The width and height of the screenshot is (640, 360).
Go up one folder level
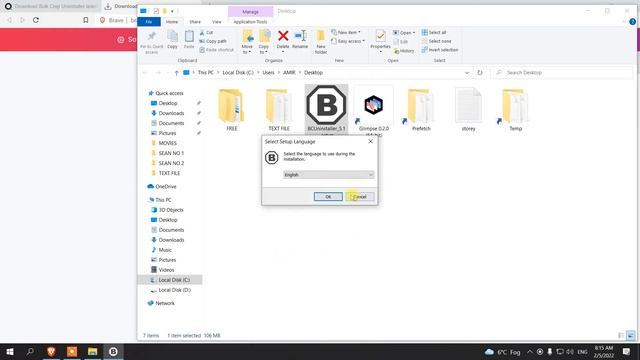coord(176,73)
